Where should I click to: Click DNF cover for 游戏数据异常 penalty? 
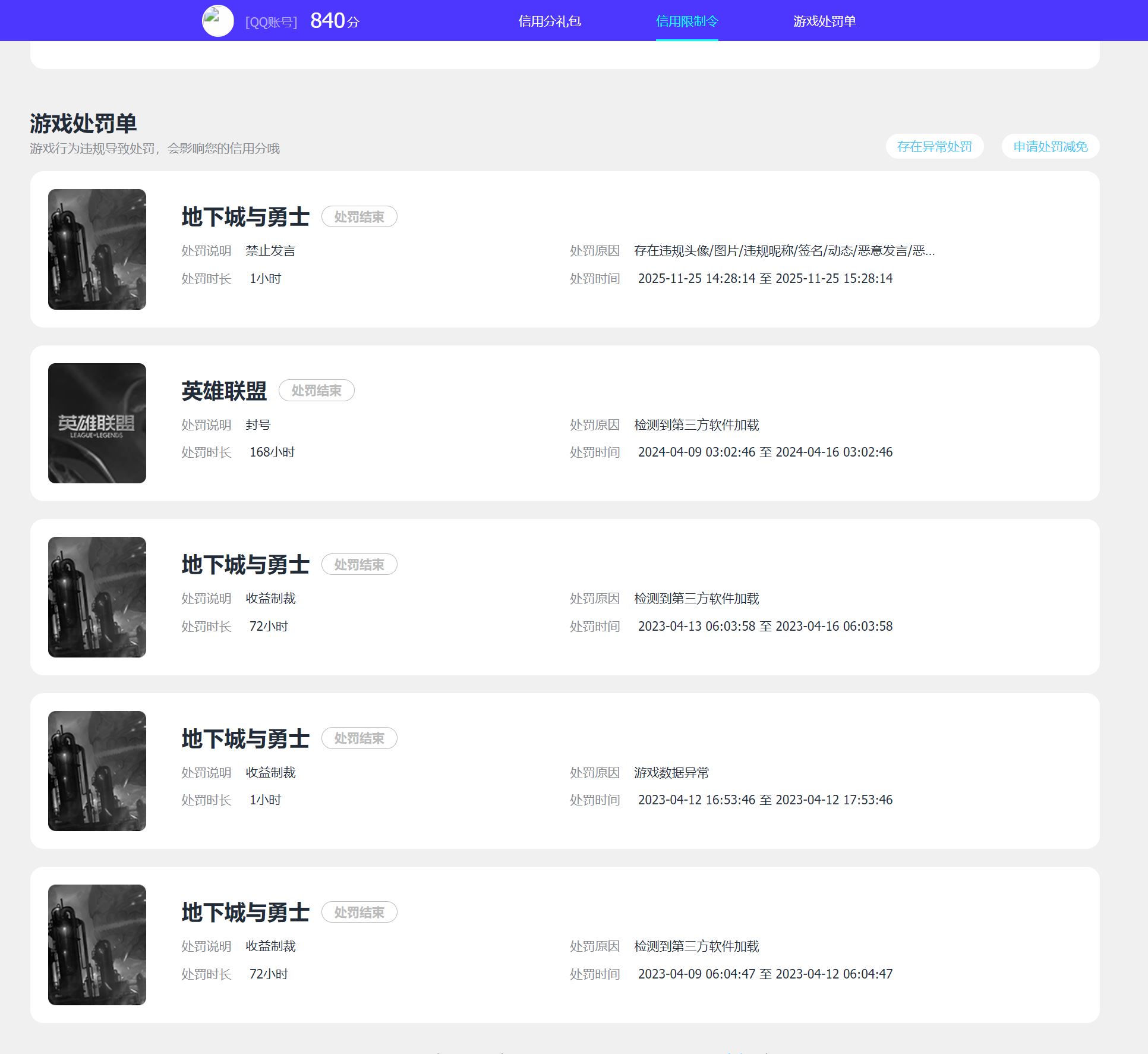pyautogui.click(x=97, y=771)
